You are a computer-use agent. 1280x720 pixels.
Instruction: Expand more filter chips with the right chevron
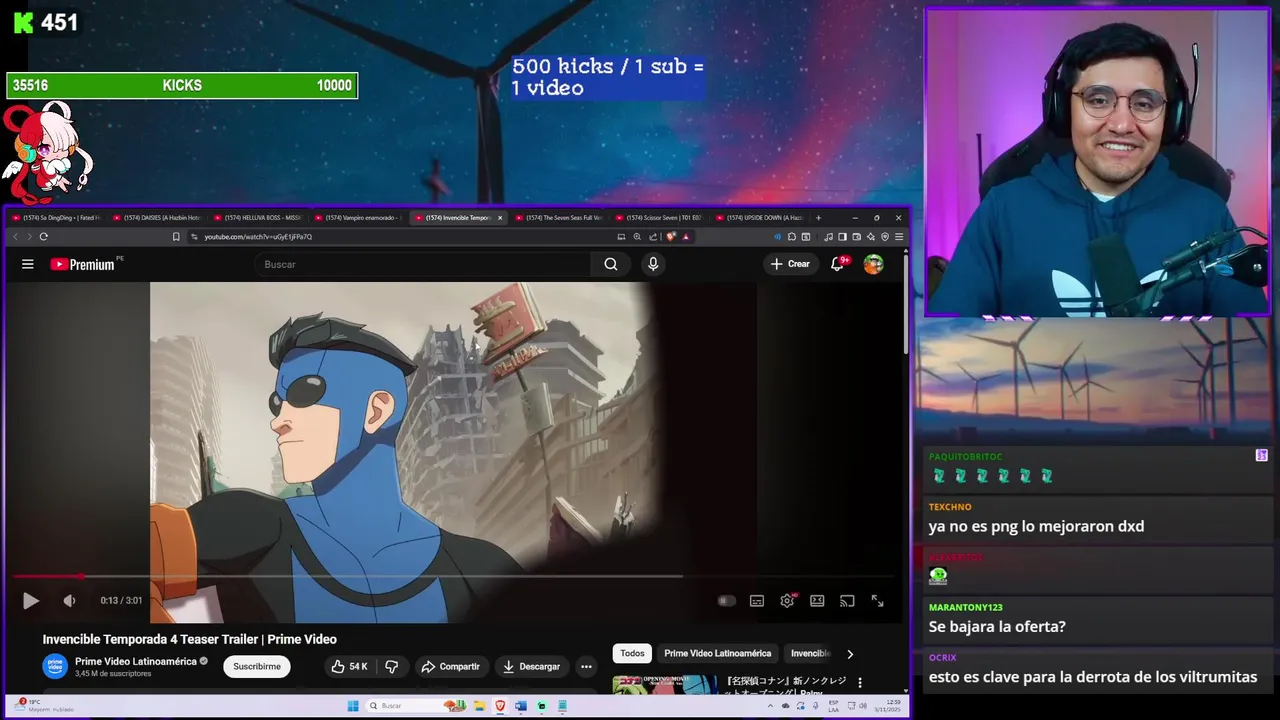tap(850, 654)
